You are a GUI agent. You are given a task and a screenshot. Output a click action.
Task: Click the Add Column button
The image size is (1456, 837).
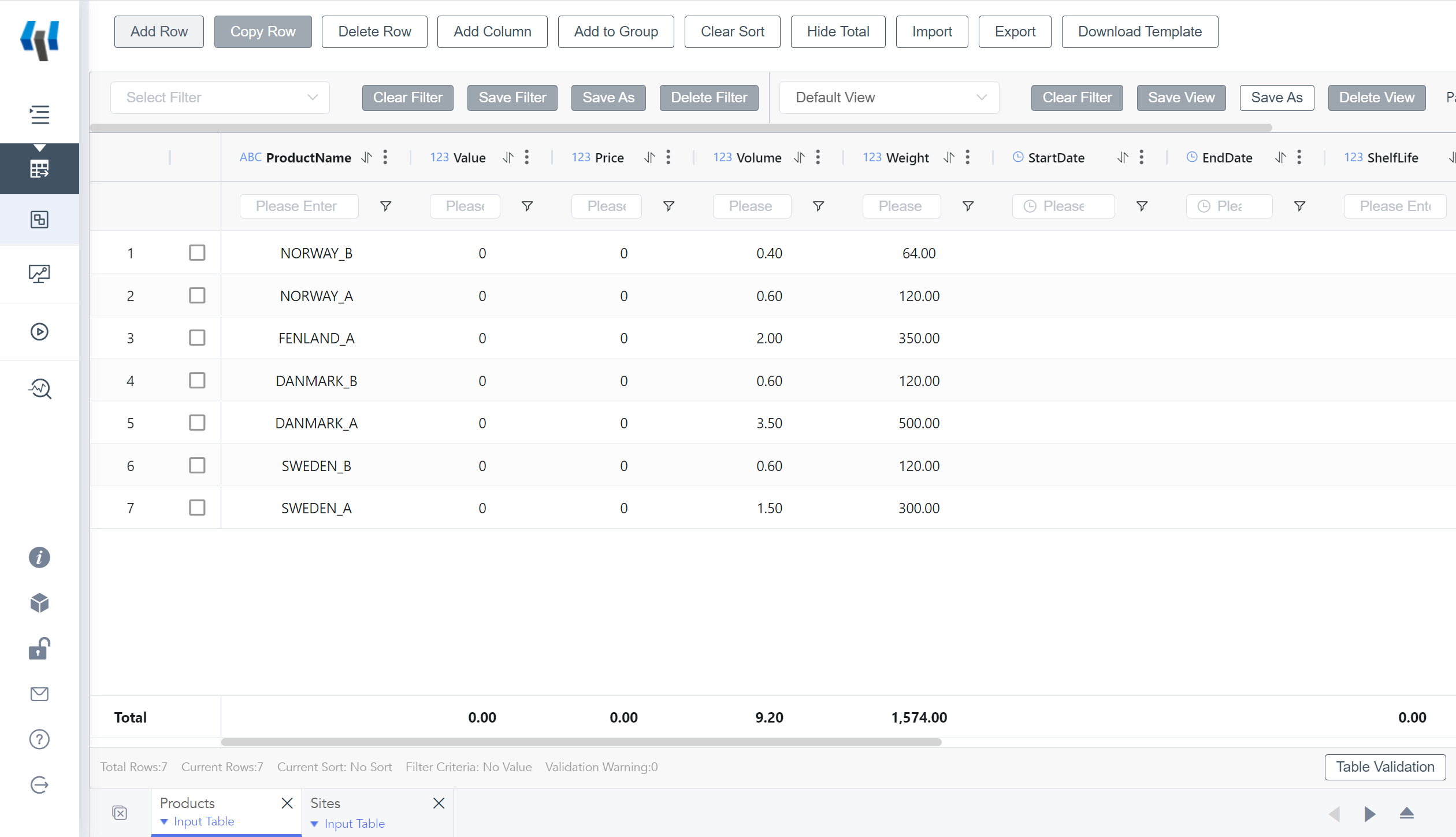pos(492,32)
